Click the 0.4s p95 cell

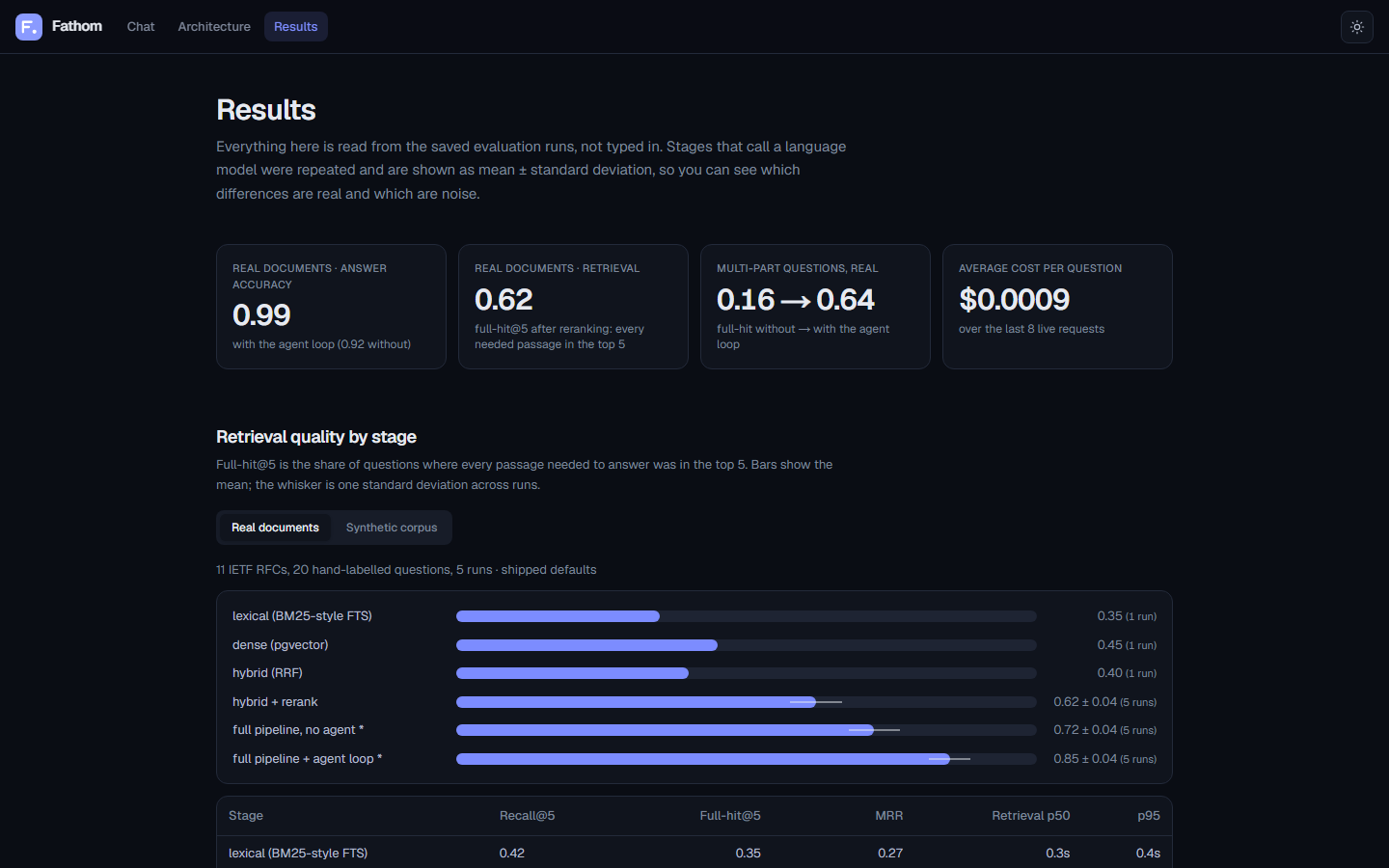[x=1148, y=854]
